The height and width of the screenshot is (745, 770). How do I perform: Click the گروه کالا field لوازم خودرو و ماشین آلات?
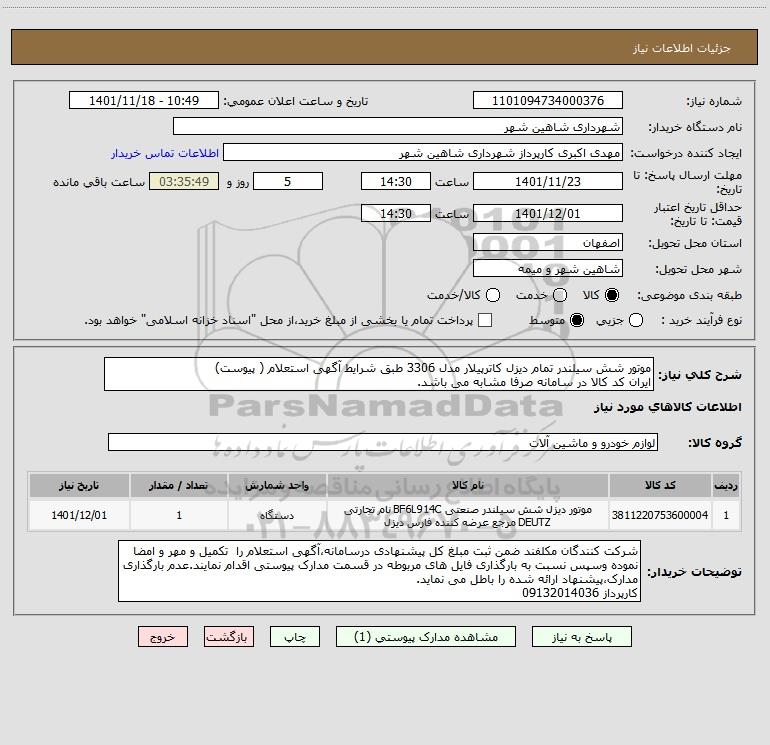click(x=383, y=442)
